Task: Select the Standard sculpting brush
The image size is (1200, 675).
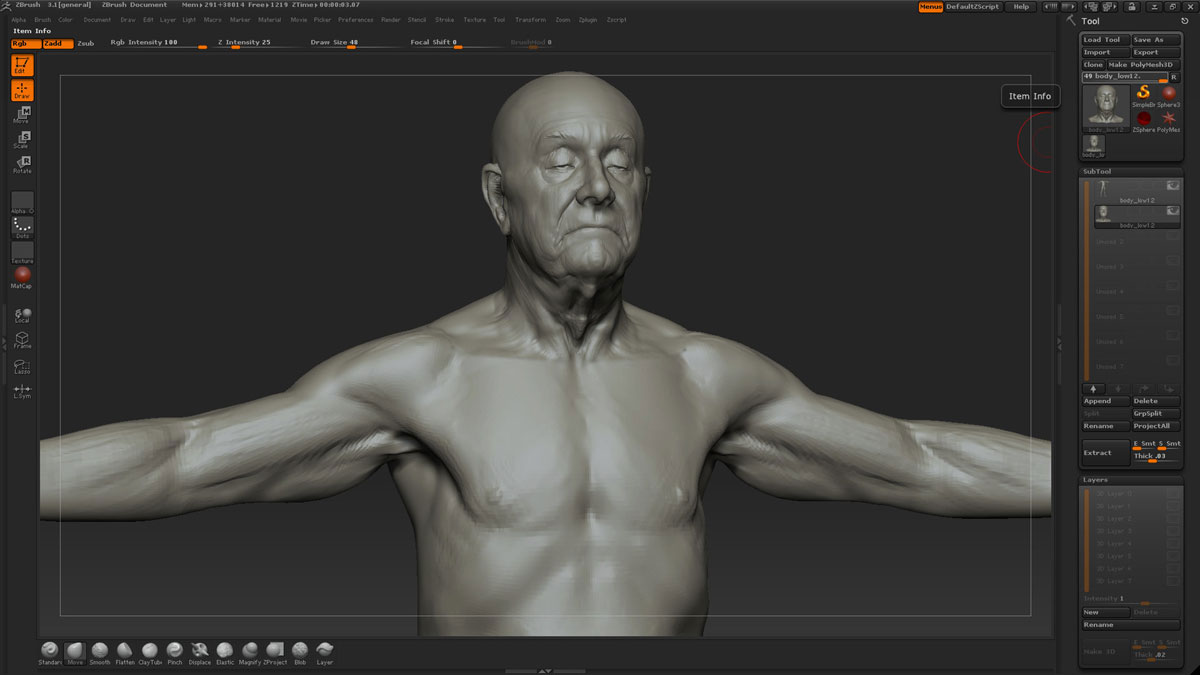Action: pos(49,651)
